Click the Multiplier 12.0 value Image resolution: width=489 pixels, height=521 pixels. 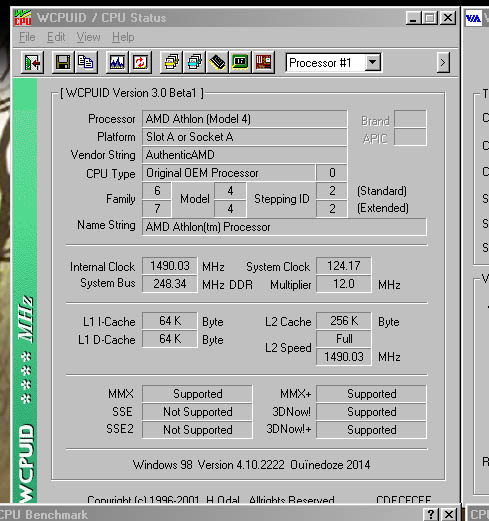pyautogui.click(x=344, y=284)
